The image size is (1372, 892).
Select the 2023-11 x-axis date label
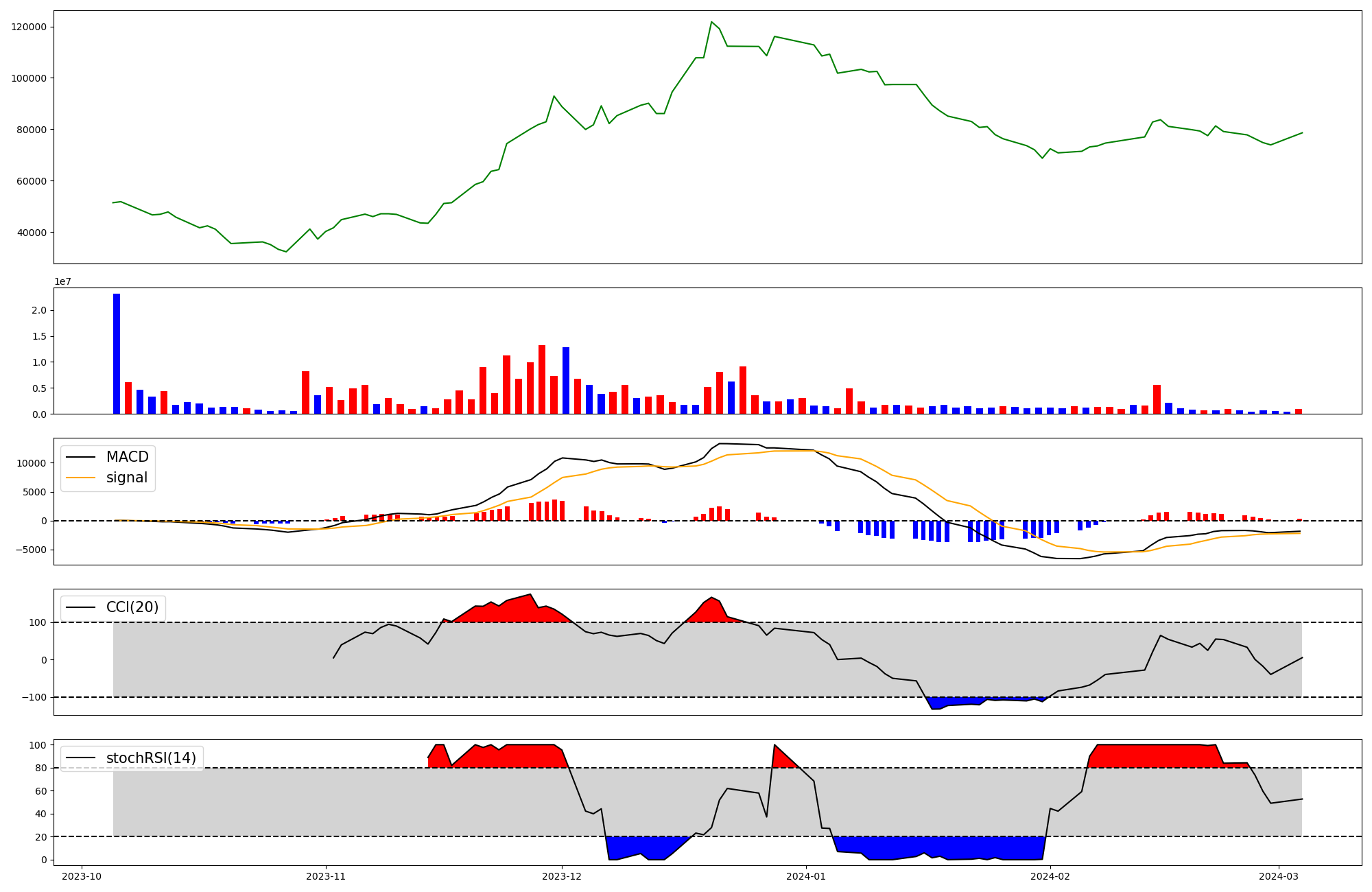(x=325, y=876)
